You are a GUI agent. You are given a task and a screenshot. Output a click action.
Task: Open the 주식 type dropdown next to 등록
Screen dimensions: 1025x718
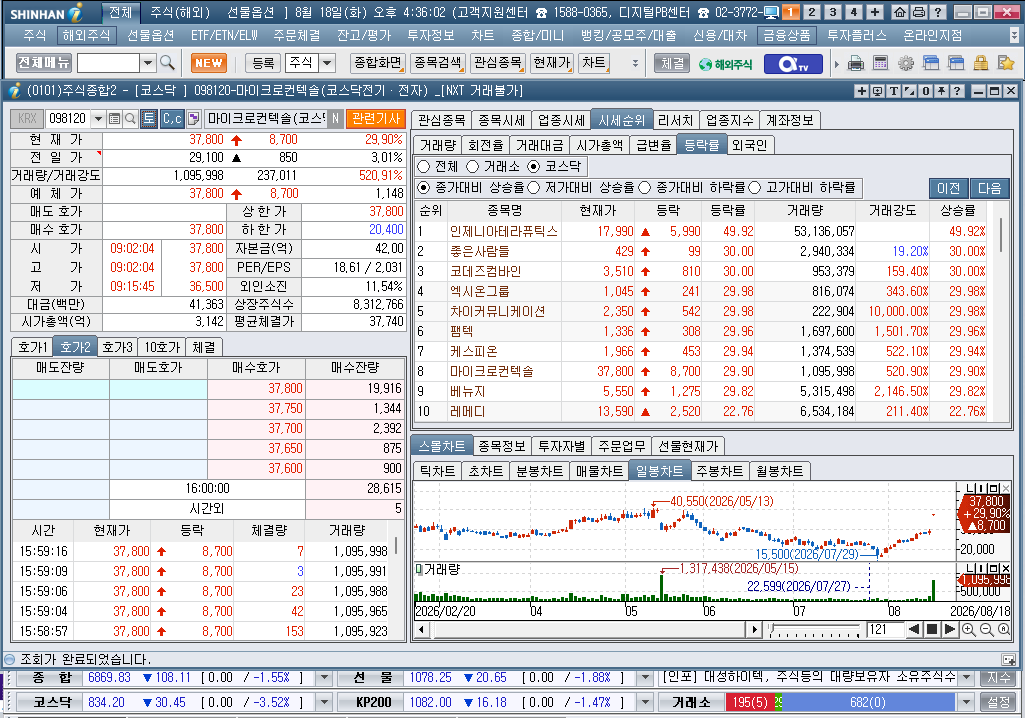click(x=327, y=63)
